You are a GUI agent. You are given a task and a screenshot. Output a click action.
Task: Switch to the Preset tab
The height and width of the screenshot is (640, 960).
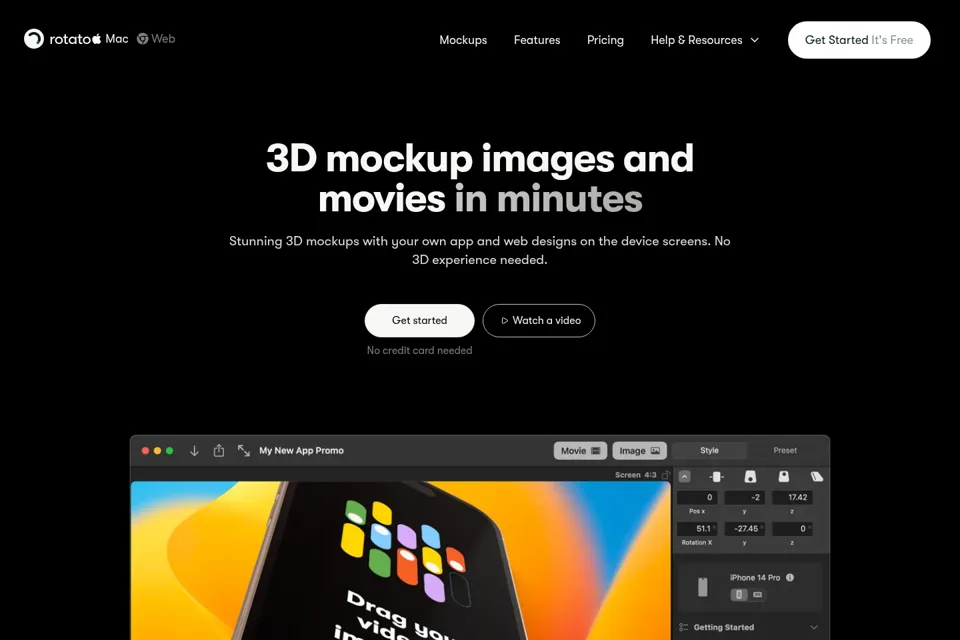coord(785,450)
